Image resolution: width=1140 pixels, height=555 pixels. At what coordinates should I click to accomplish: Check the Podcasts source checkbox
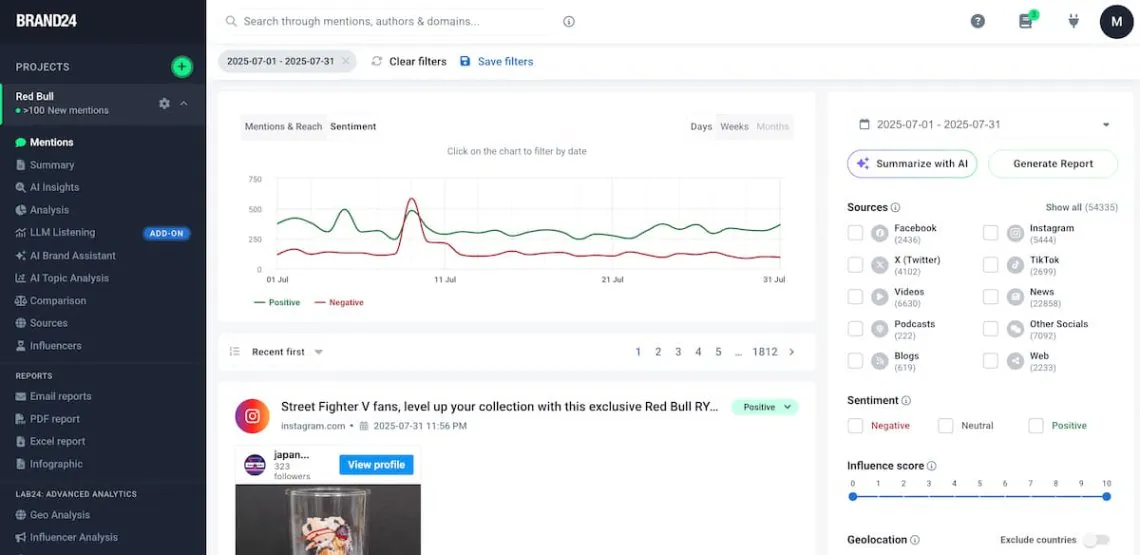pos(856,329)
